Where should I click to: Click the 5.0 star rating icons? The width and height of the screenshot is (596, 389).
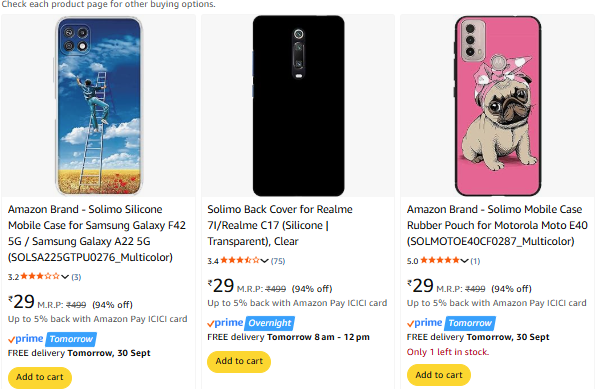440,260
